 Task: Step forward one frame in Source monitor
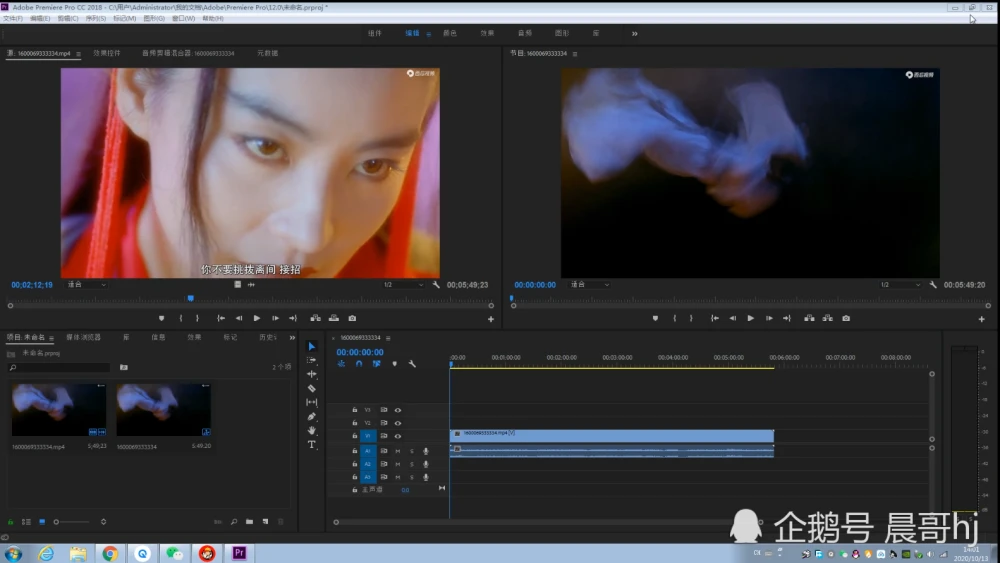click(x=276, y=318)
